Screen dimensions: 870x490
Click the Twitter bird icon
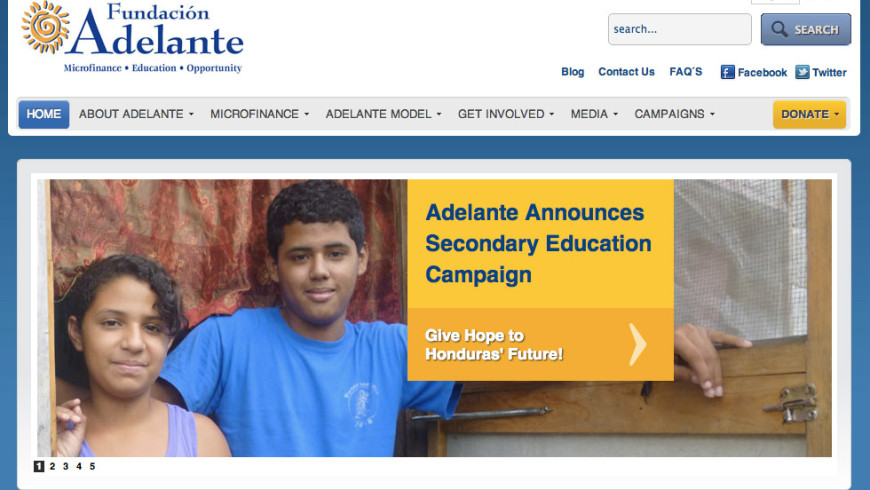[802, 72]
